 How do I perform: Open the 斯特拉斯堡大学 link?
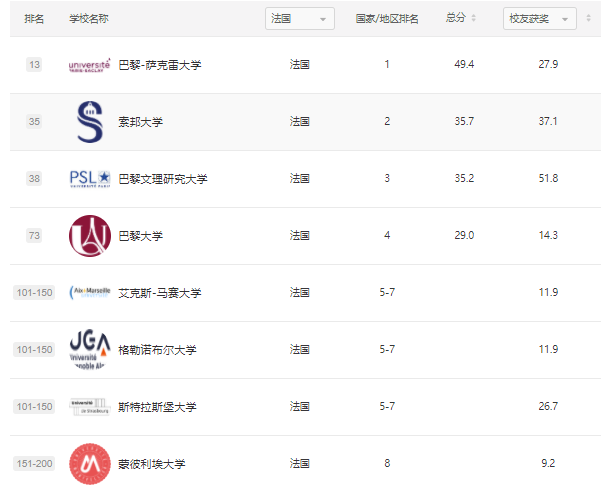pos(157,407)
